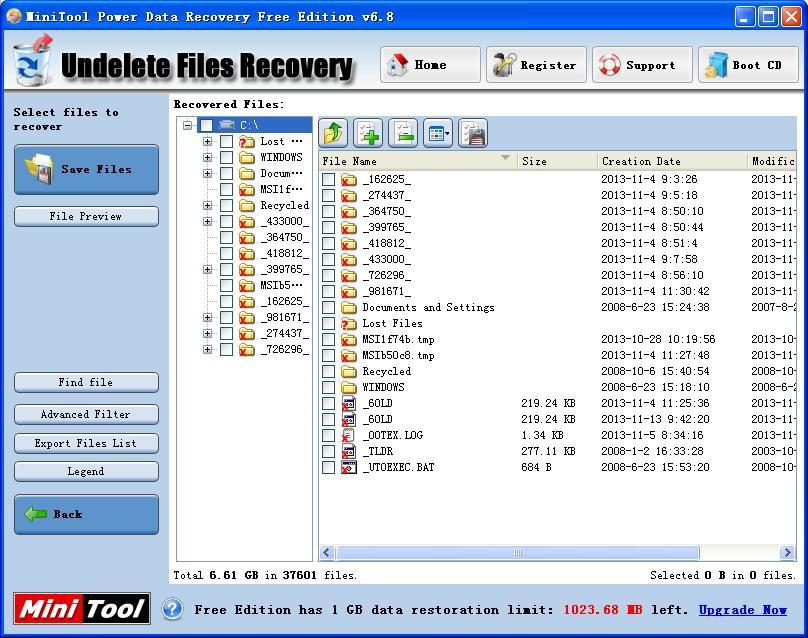
Task: Select the _162625_ folder icon in file list
Action: pos(349,179)
